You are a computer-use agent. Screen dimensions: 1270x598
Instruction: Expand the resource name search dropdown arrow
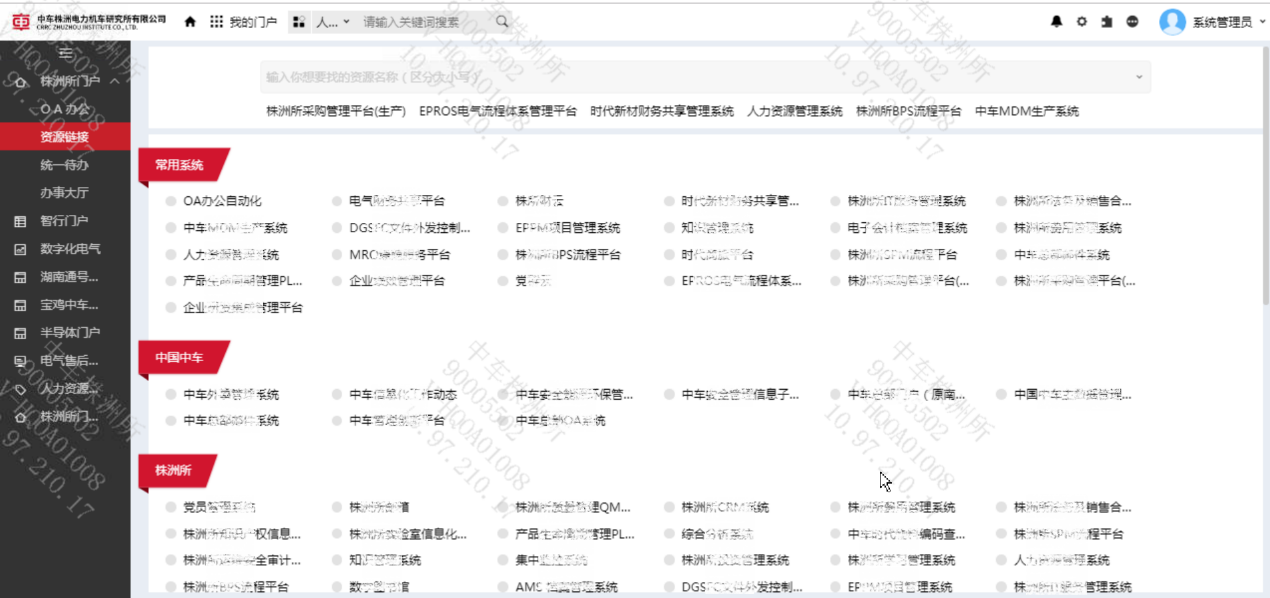click(x=1139, y=77)
